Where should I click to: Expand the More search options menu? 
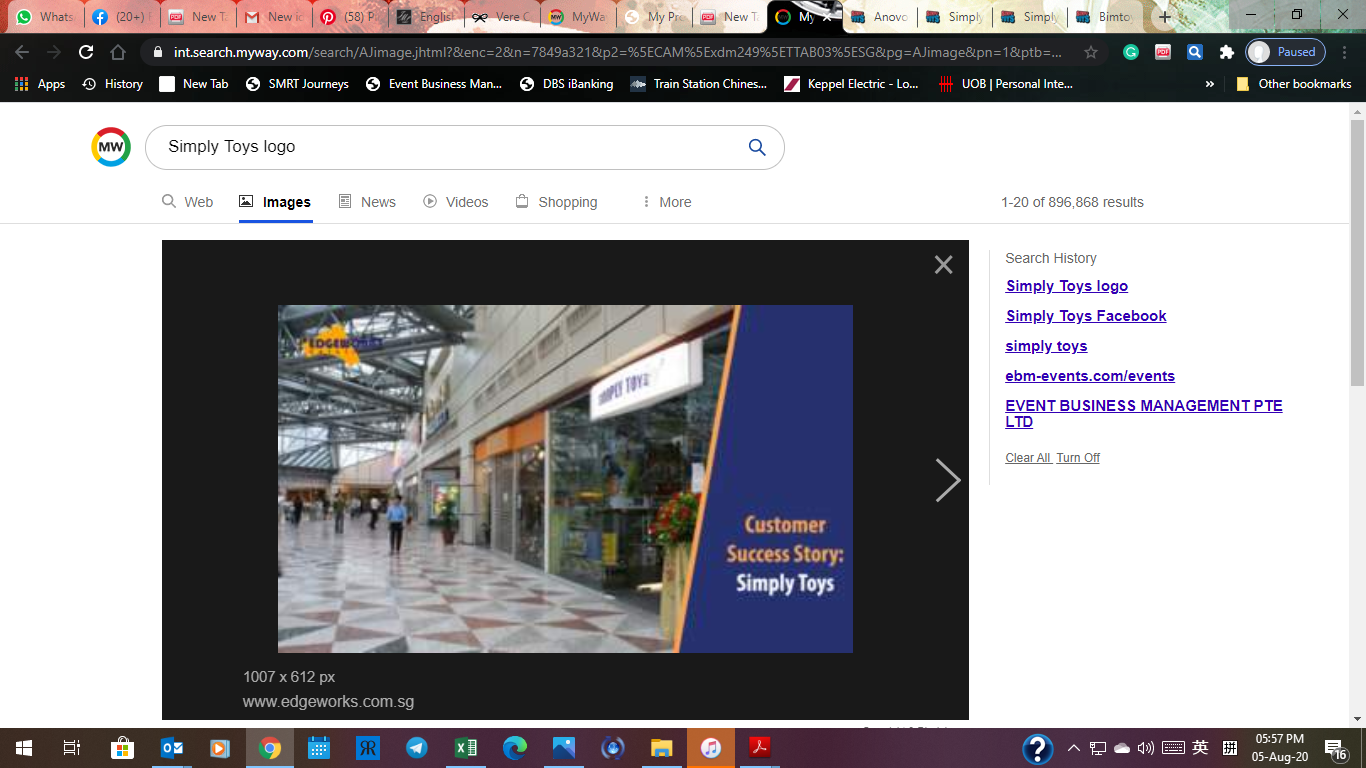tap(666, 202)
